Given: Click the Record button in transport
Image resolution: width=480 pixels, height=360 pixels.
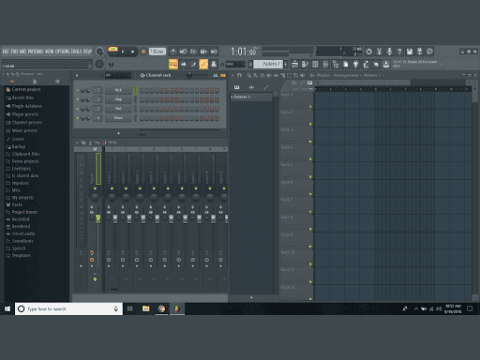Looking at the screenshot, I should 143,51.
